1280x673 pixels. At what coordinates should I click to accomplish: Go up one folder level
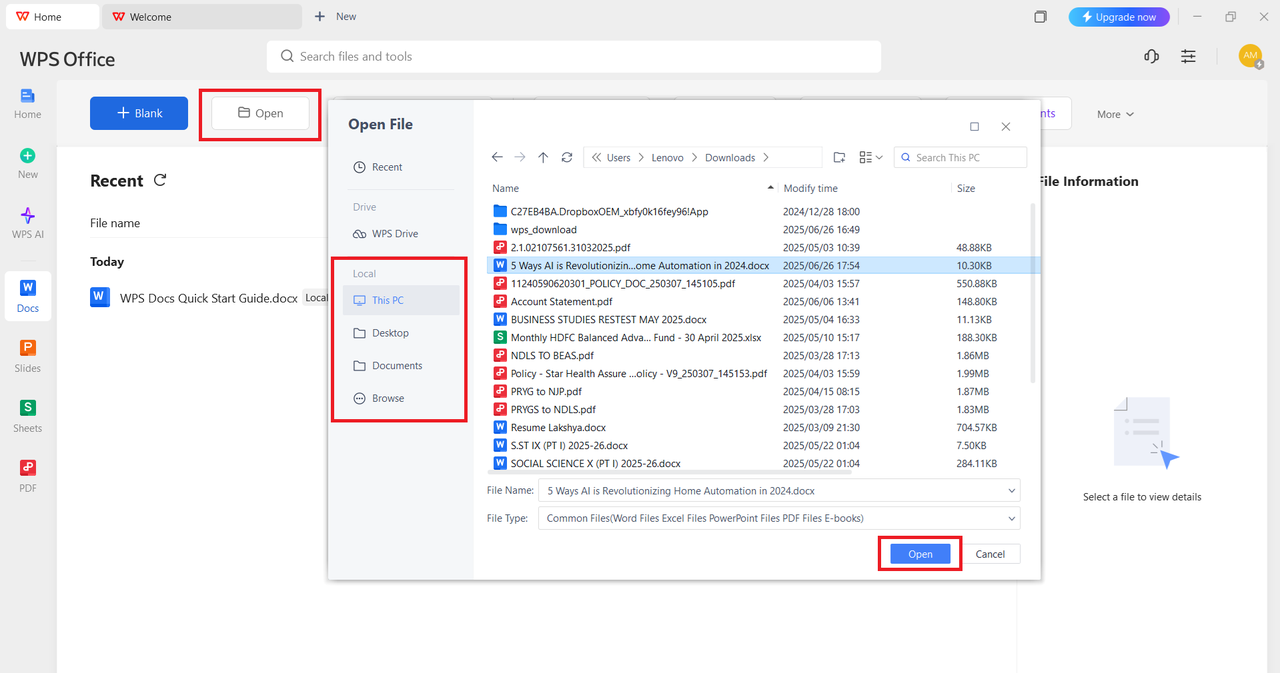543,157
